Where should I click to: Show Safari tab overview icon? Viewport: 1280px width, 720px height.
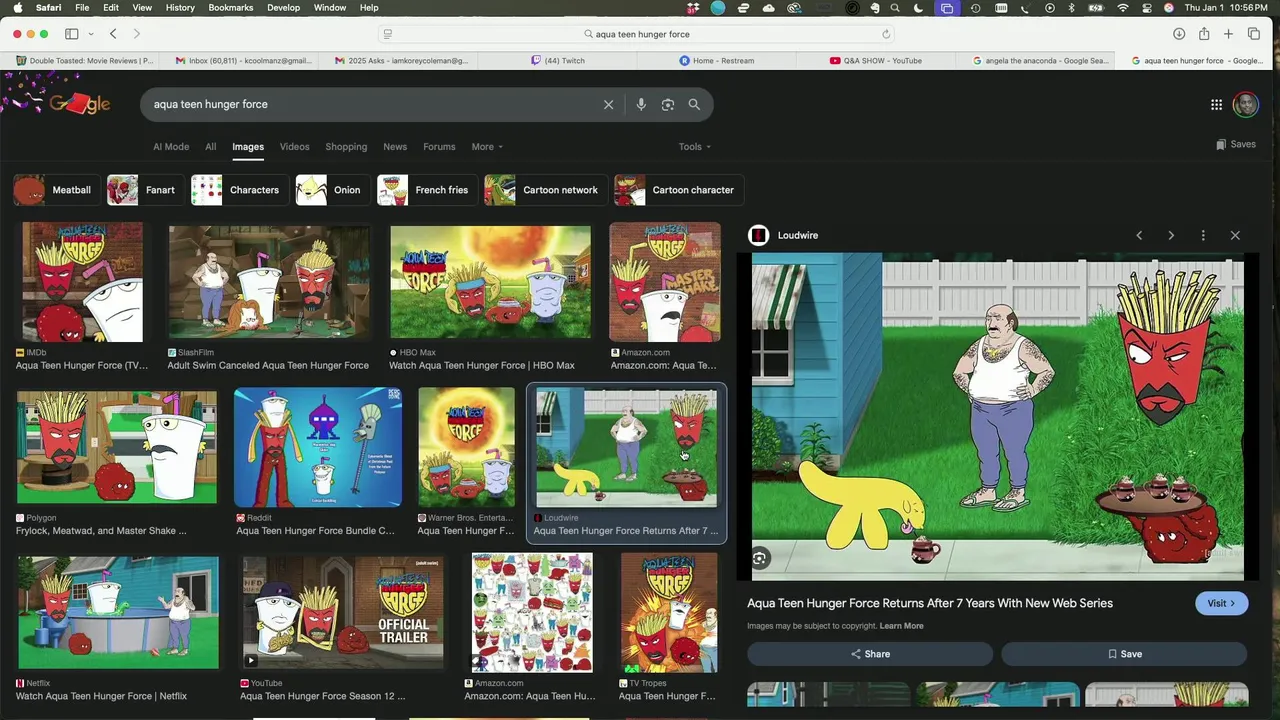[1254, 34]
